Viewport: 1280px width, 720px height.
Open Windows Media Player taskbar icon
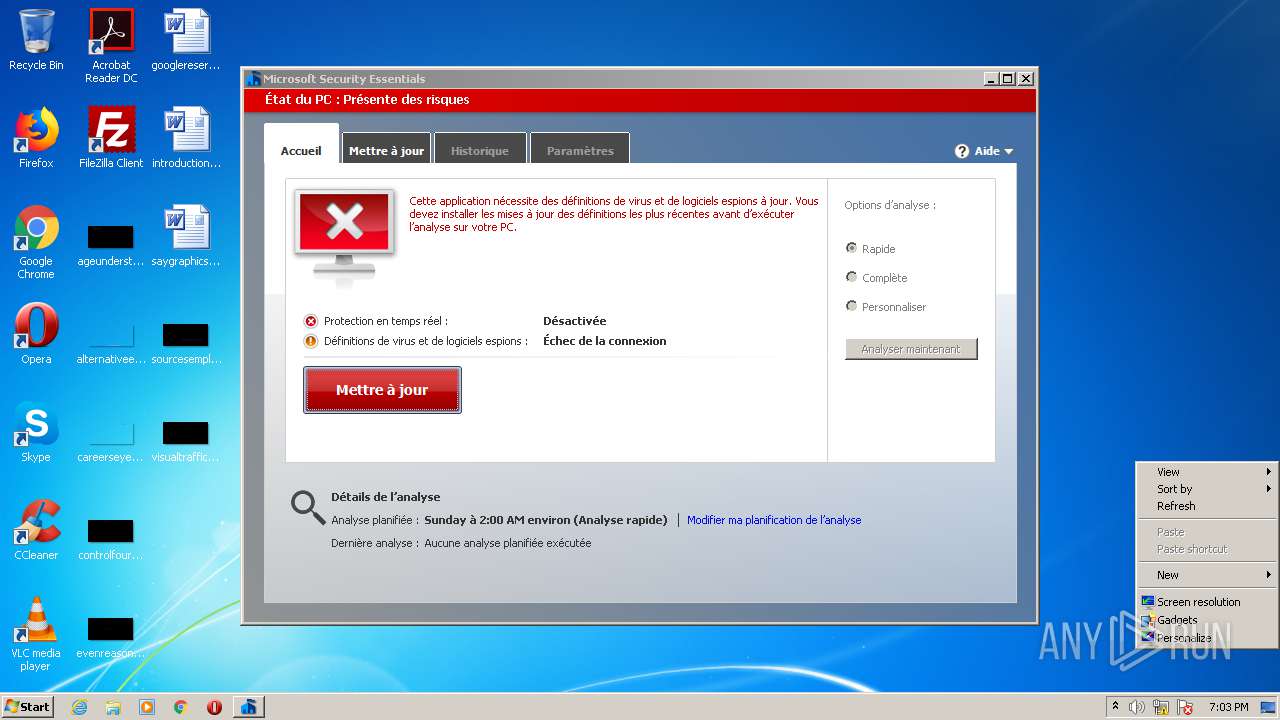click(147, 707)
